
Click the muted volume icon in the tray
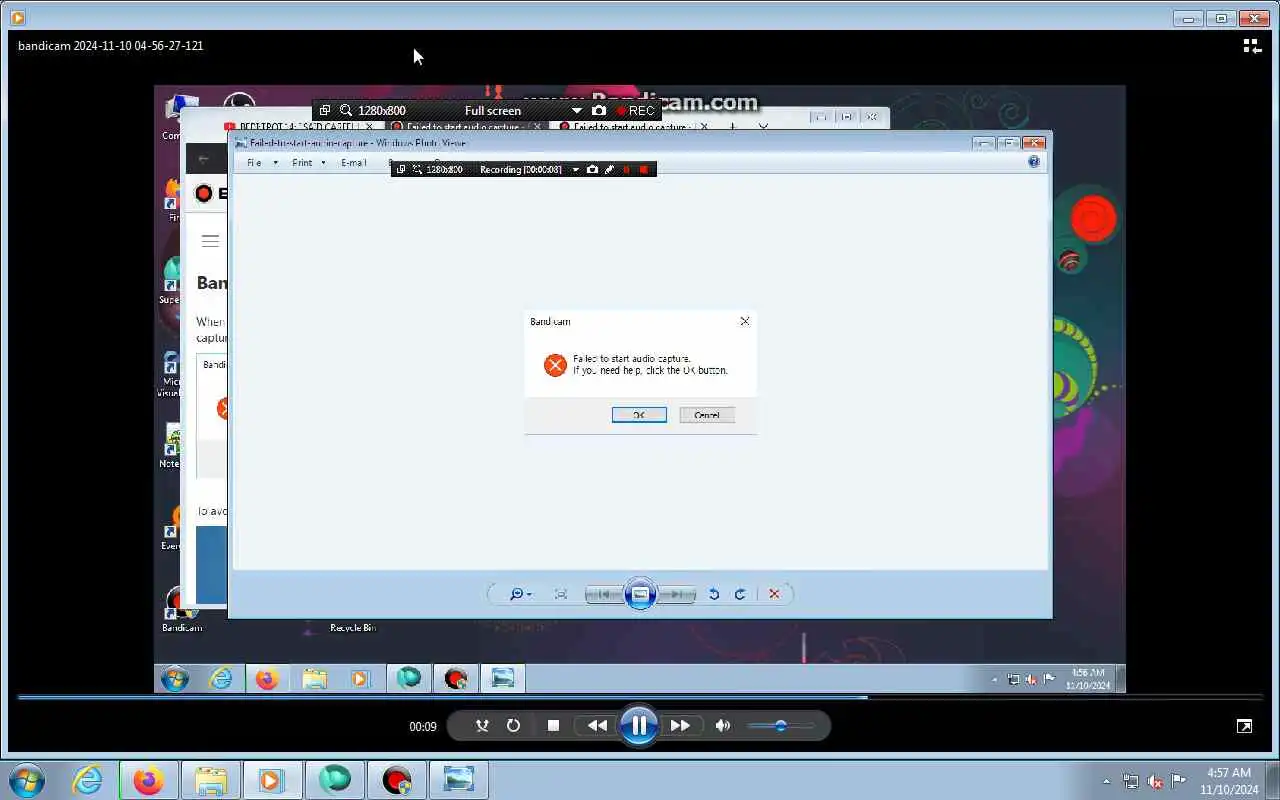point(1155,781)
